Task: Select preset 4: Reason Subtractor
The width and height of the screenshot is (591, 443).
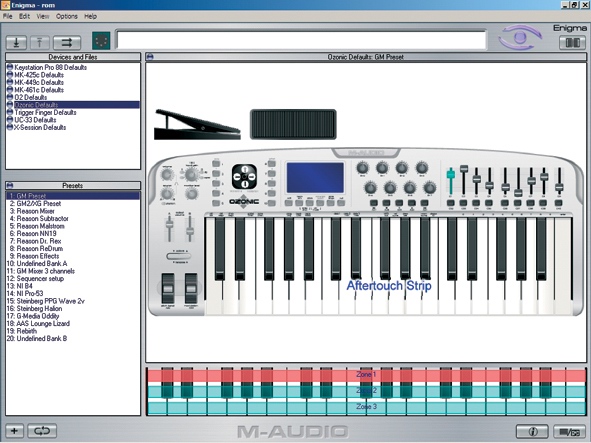Action: pos(39,219)
